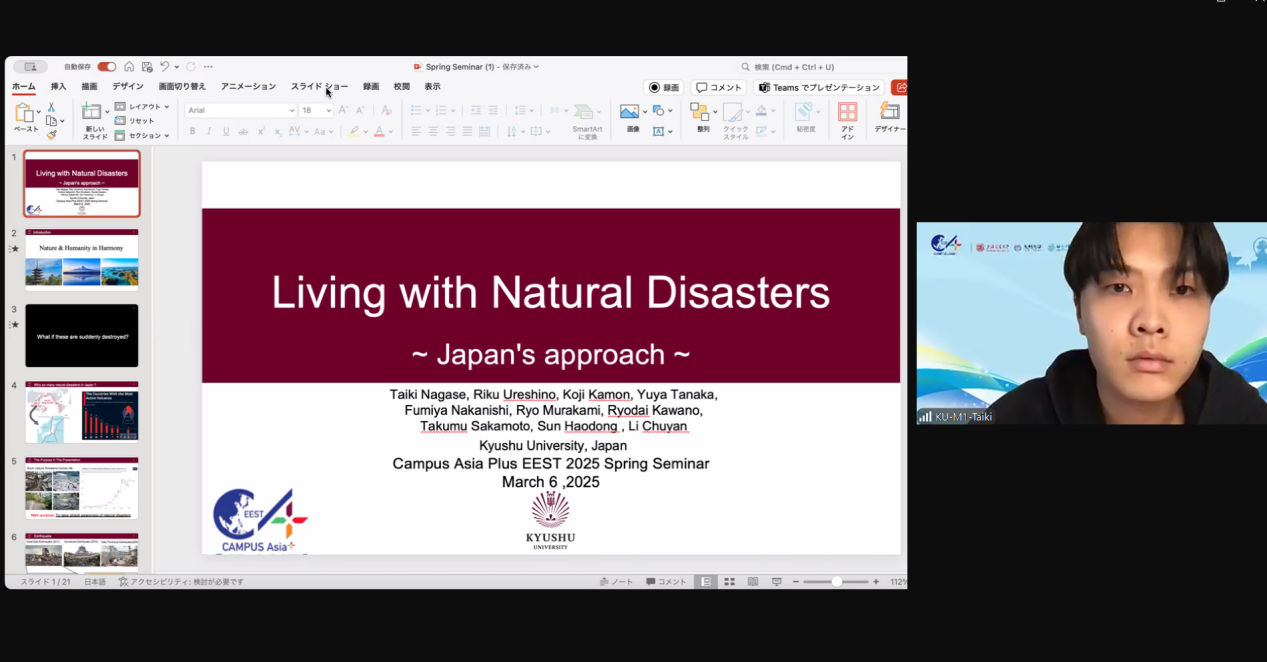Screen dimensions: 1267x662
Task: Open the Insert (挿入) ribbon tab
Action: pyautogui.click(x=58, y=87)
